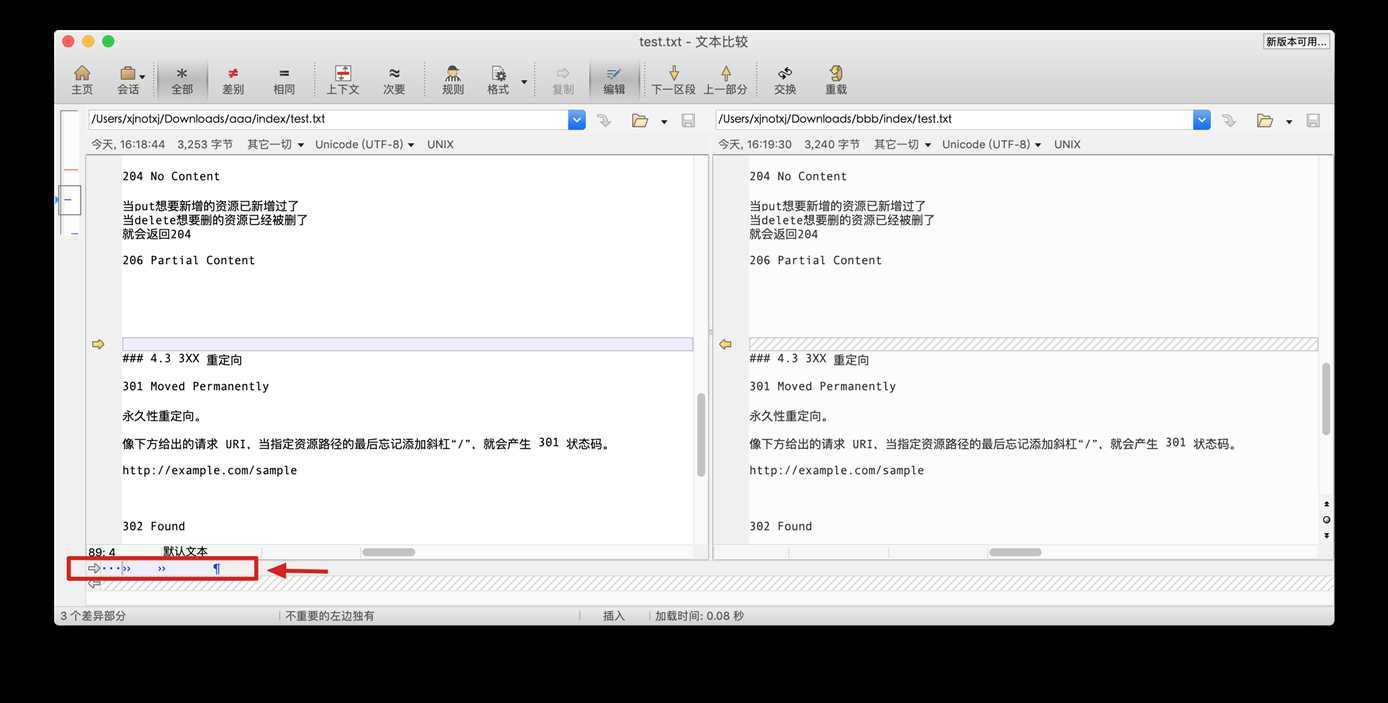Viewport: 1388px width, 703px height.
Task: Click the left pane vertical scrollbar thumb
Action: click(701, 435)
